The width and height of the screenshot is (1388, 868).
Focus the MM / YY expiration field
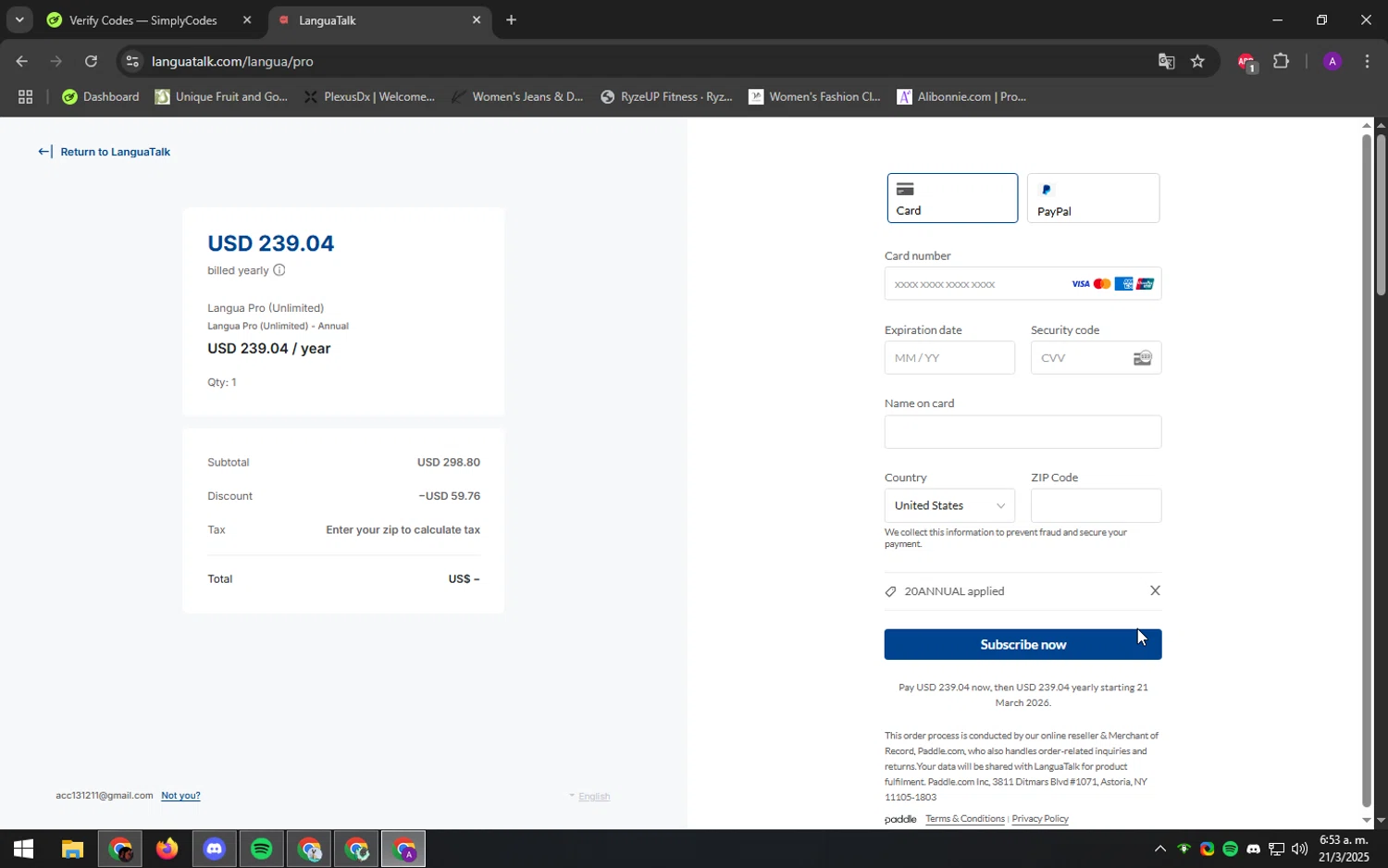pos(949,358)
